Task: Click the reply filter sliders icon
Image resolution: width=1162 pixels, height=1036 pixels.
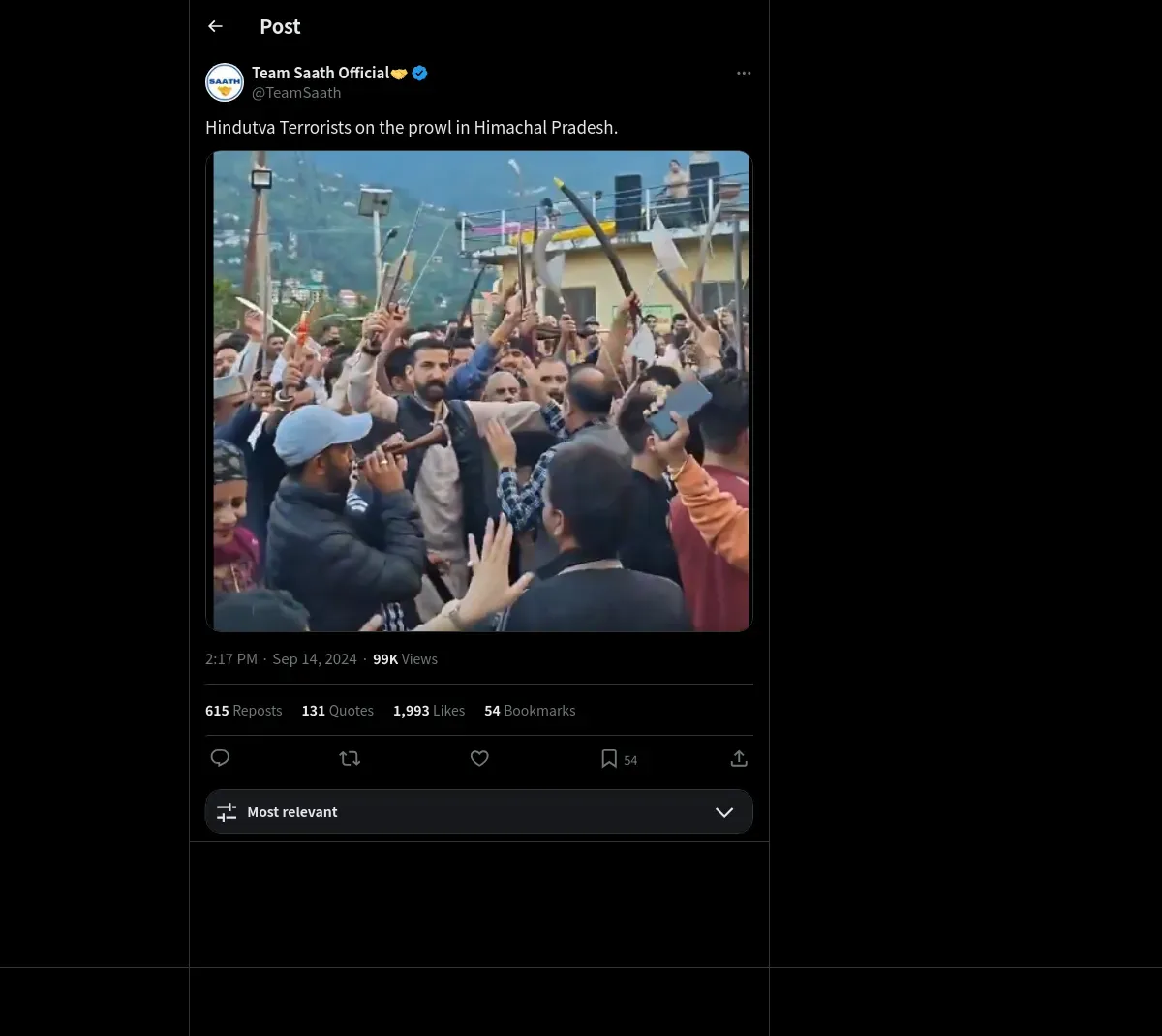Action: tap(227, 812)
